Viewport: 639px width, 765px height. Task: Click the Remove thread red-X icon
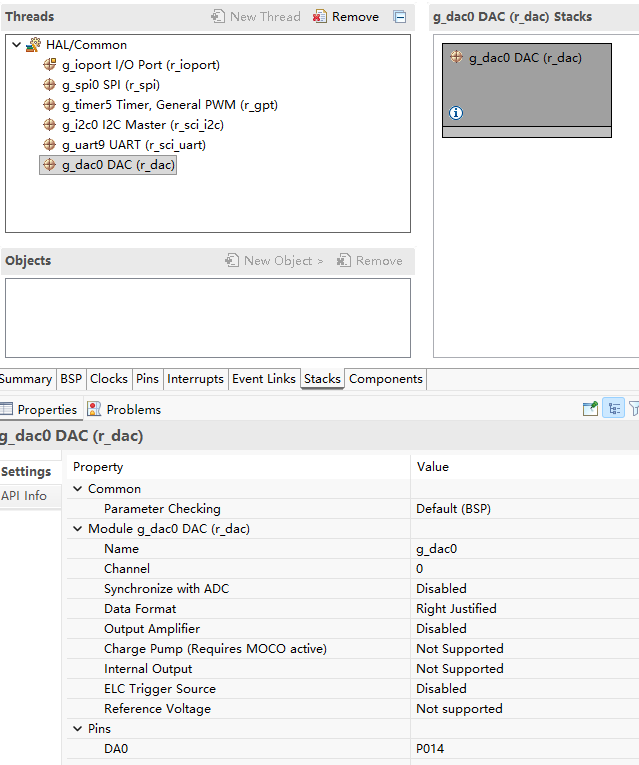[320, 17]
